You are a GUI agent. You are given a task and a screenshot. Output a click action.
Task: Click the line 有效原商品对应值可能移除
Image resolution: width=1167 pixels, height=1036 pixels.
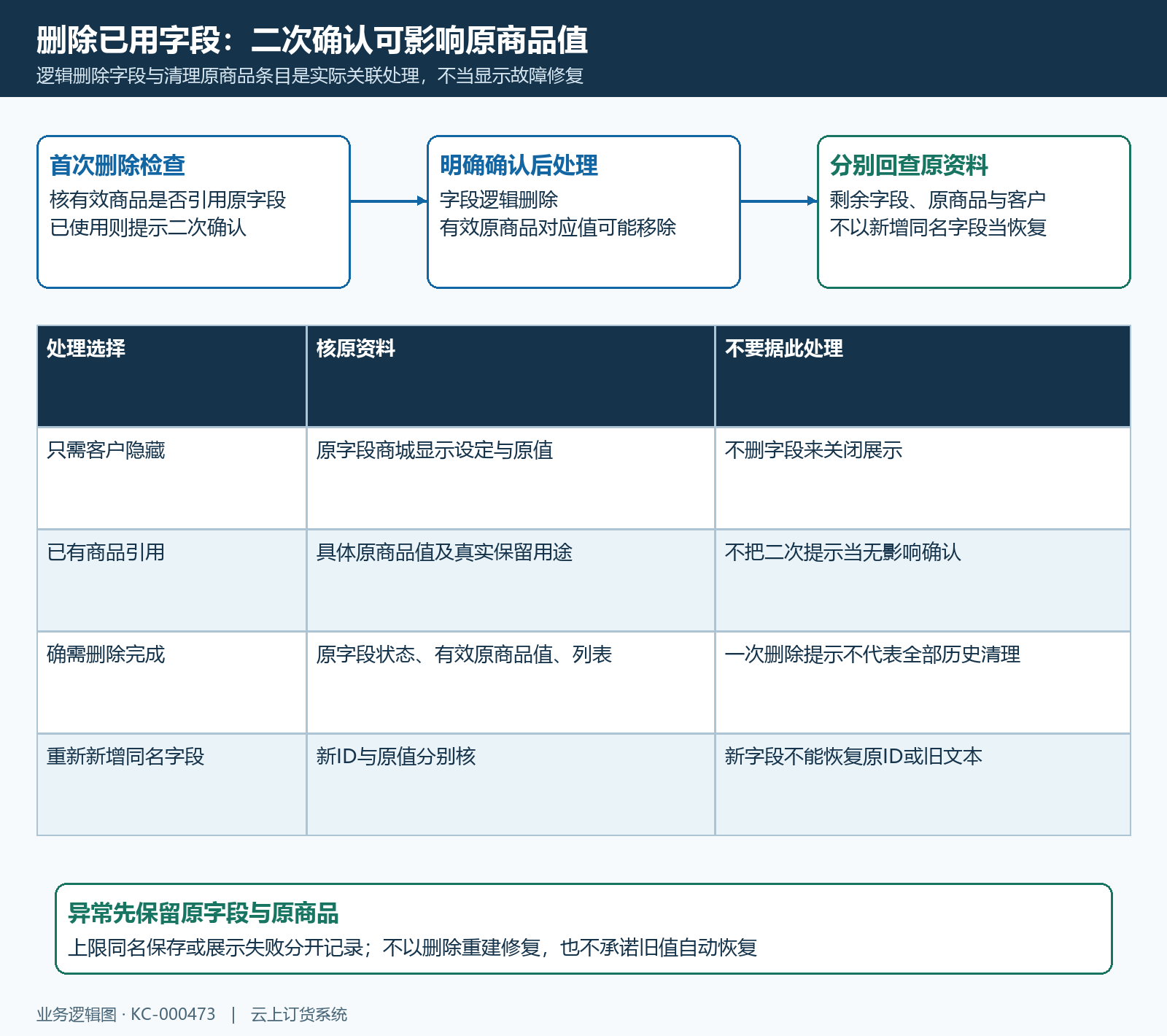tap(558, 228)
